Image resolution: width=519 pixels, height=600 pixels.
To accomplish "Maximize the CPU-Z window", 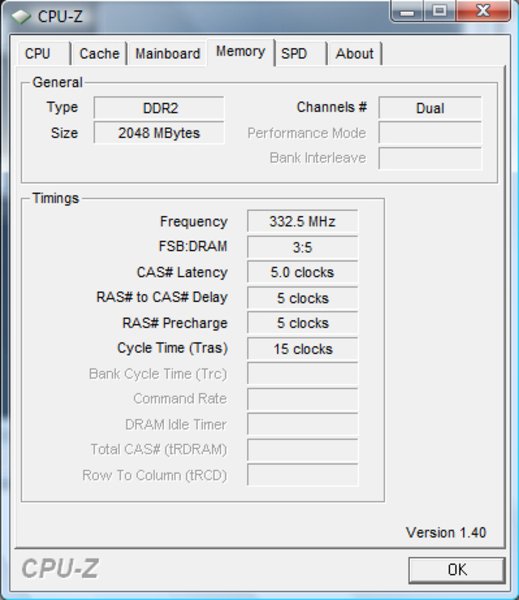I will (440, 11).
